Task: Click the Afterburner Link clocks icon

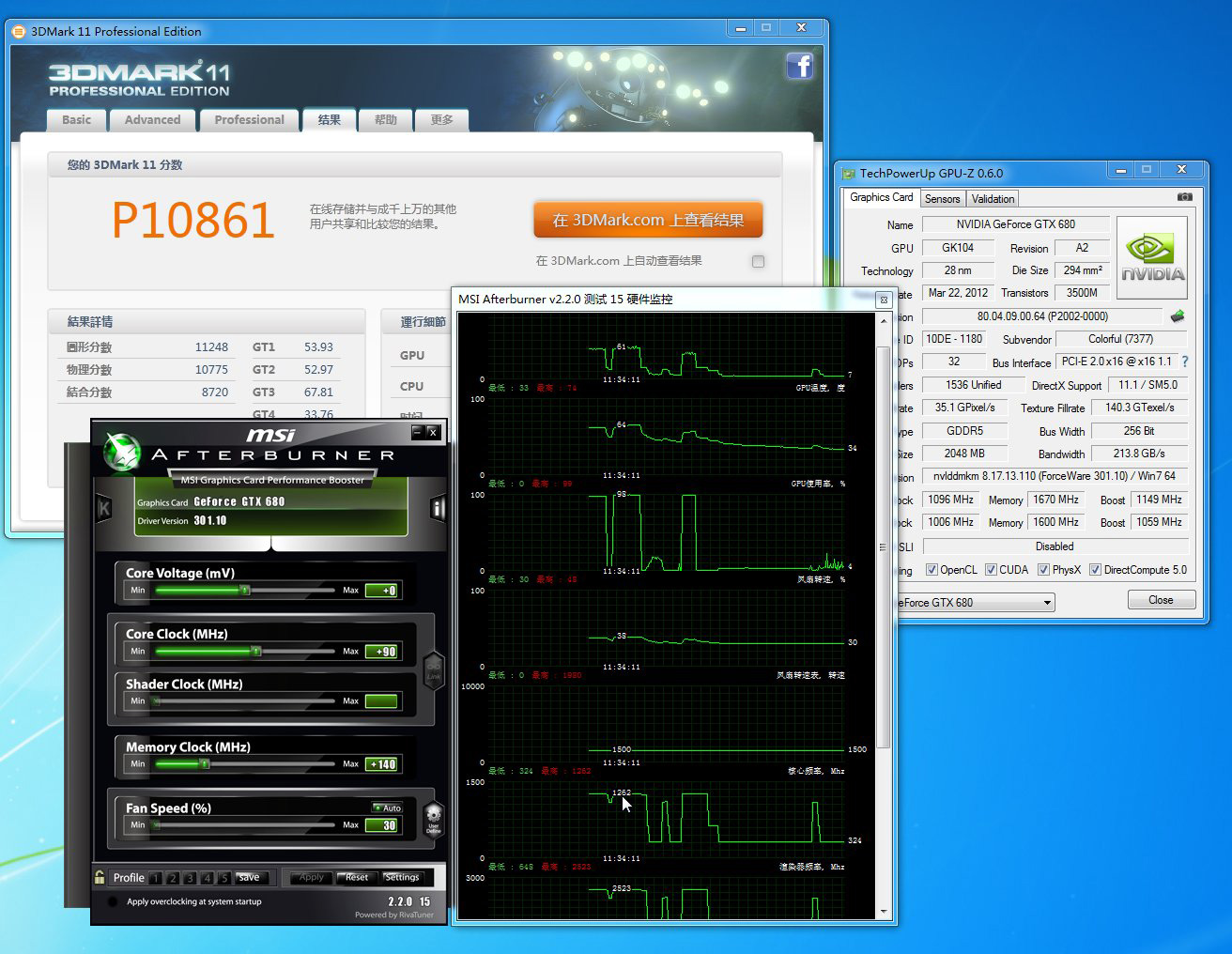Action: tap(434, 670)
